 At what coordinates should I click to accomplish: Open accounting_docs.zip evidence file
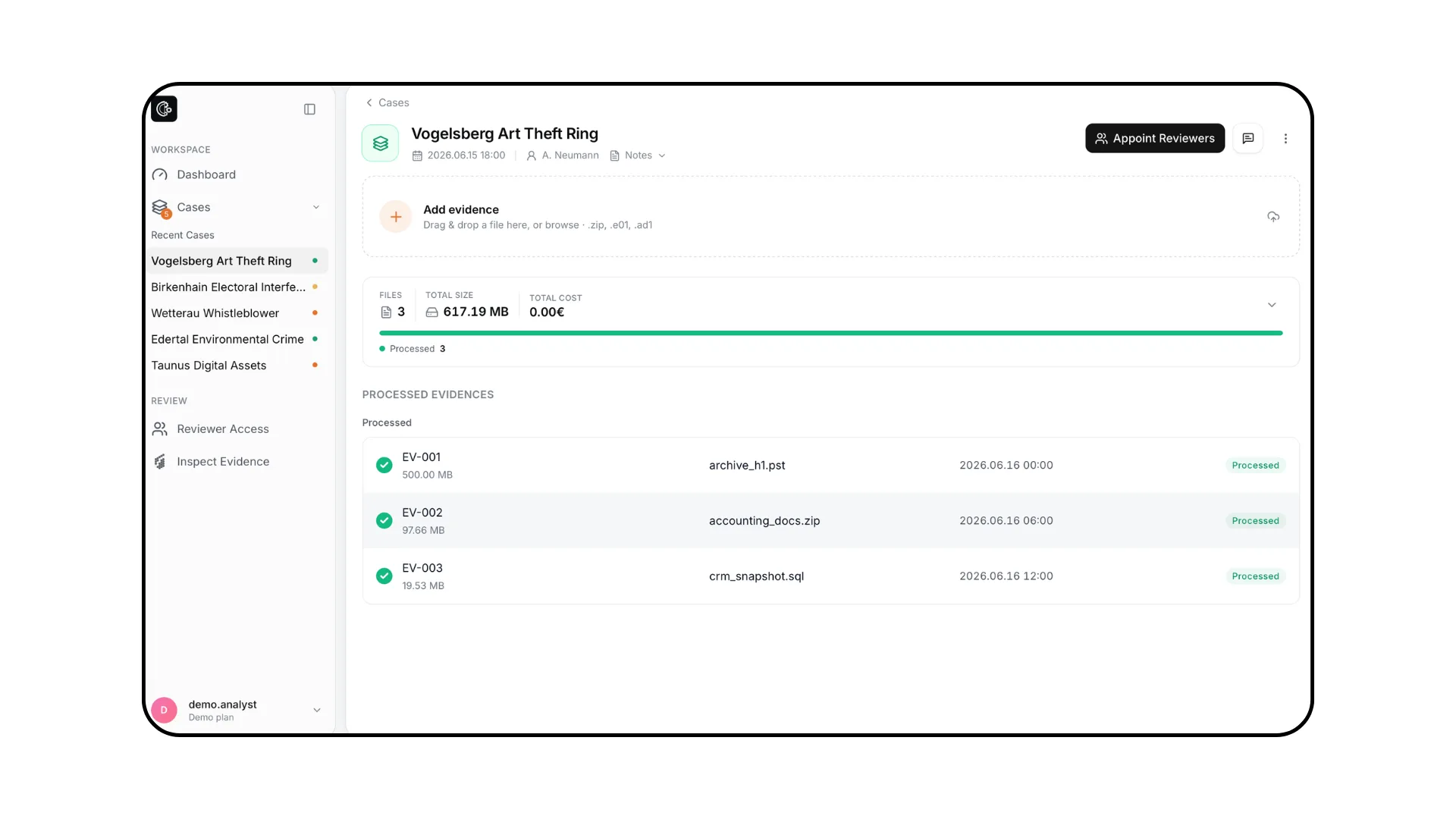pyautogui.click(x=764, y=521)
